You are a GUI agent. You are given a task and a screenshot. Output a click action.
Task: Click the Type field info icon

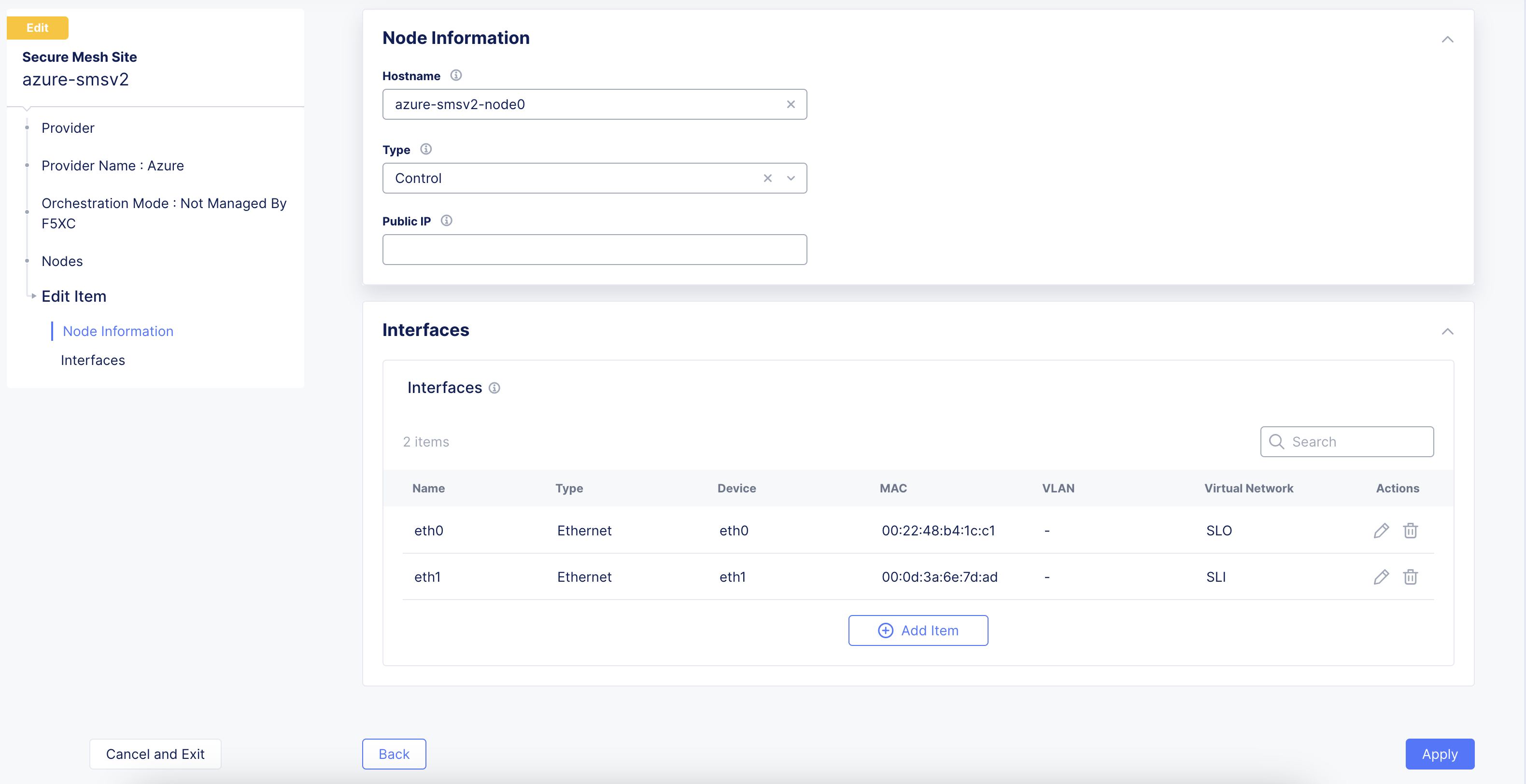(x=425, y=149)
